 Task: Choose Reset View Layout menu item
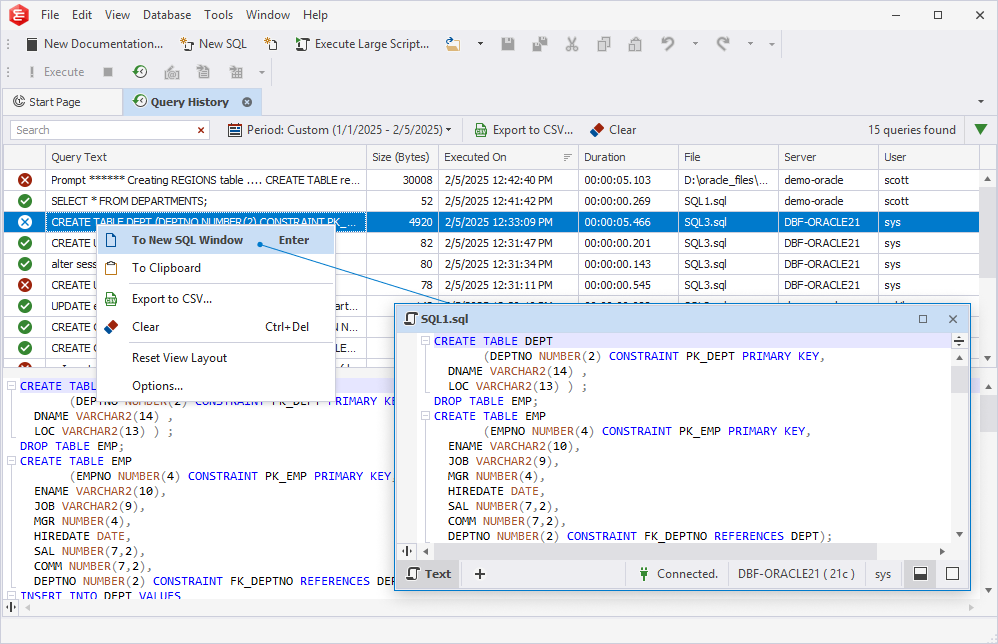coord(216,358)
